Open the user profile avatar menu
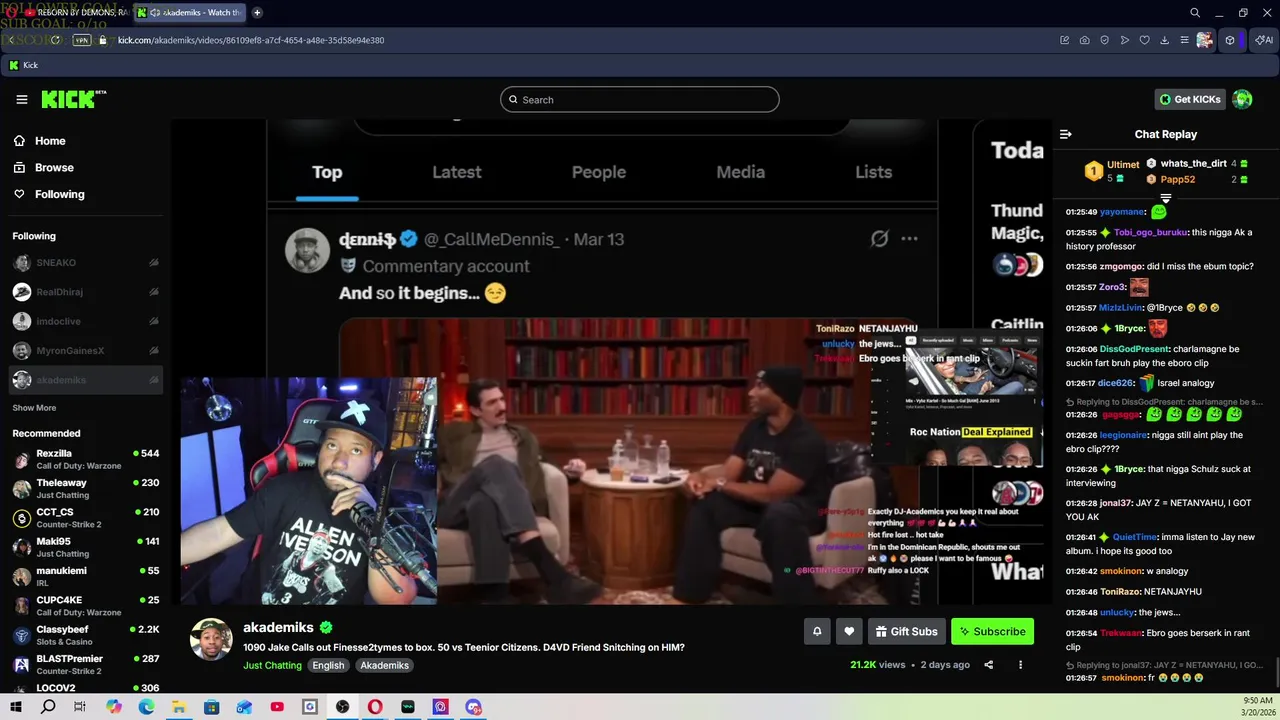 (x=1242, y=99)
